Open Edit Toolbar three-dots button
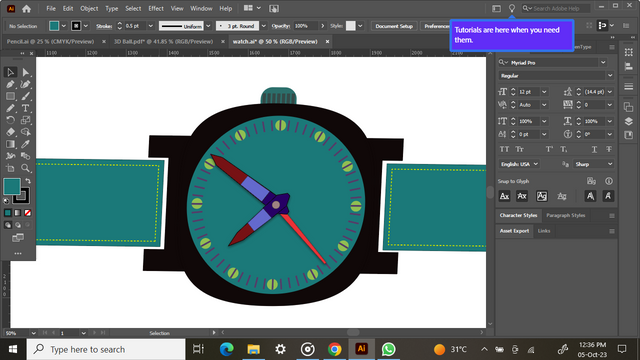 tap(18, 253)
